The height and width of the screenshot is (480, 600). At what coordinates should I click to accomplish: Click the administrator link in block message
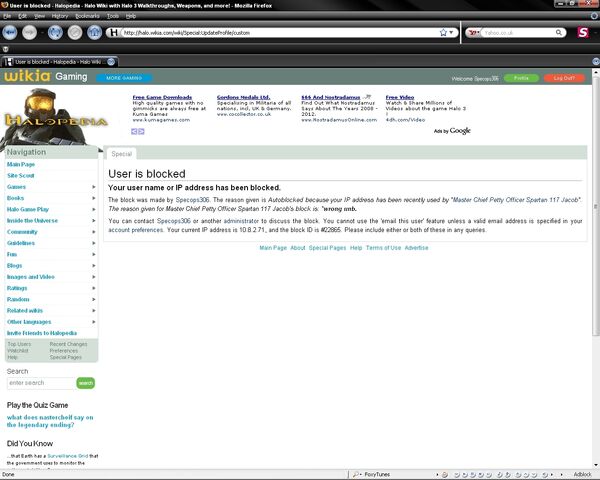(x=241, y=221)
